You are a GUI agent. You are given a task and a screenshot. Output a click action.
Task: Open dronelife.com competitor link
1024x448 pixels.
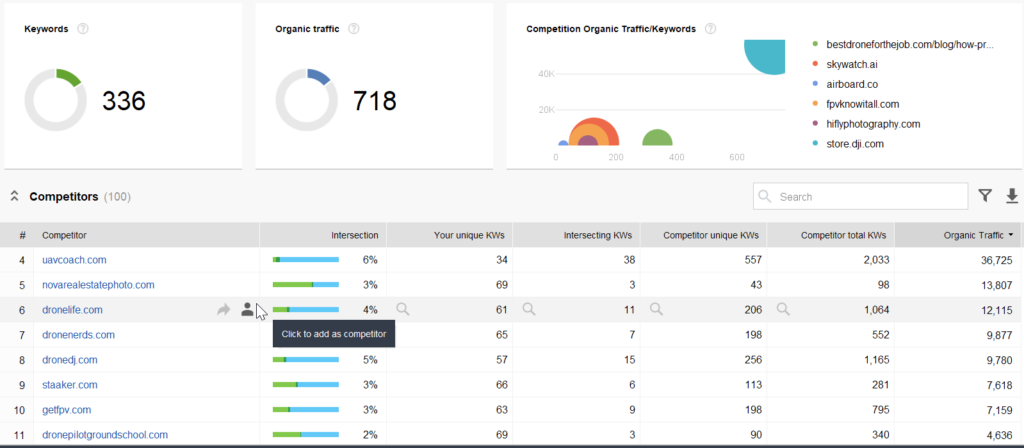(x=72, y=310)
